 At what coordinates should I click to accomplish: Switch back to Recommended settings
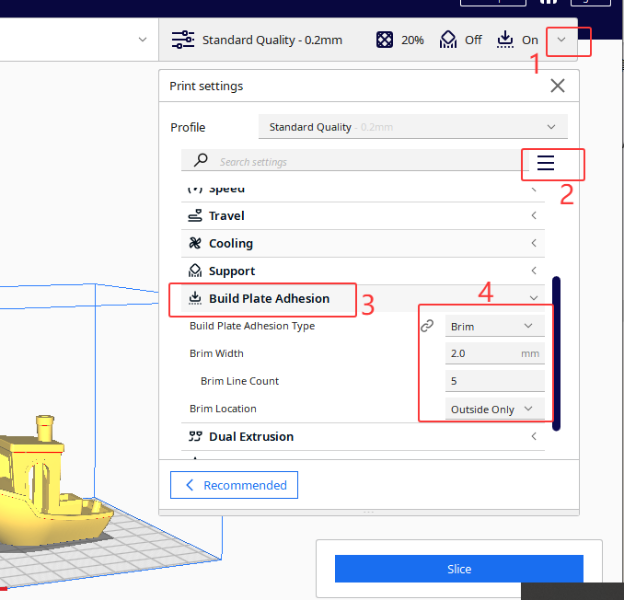pos(234,486)
